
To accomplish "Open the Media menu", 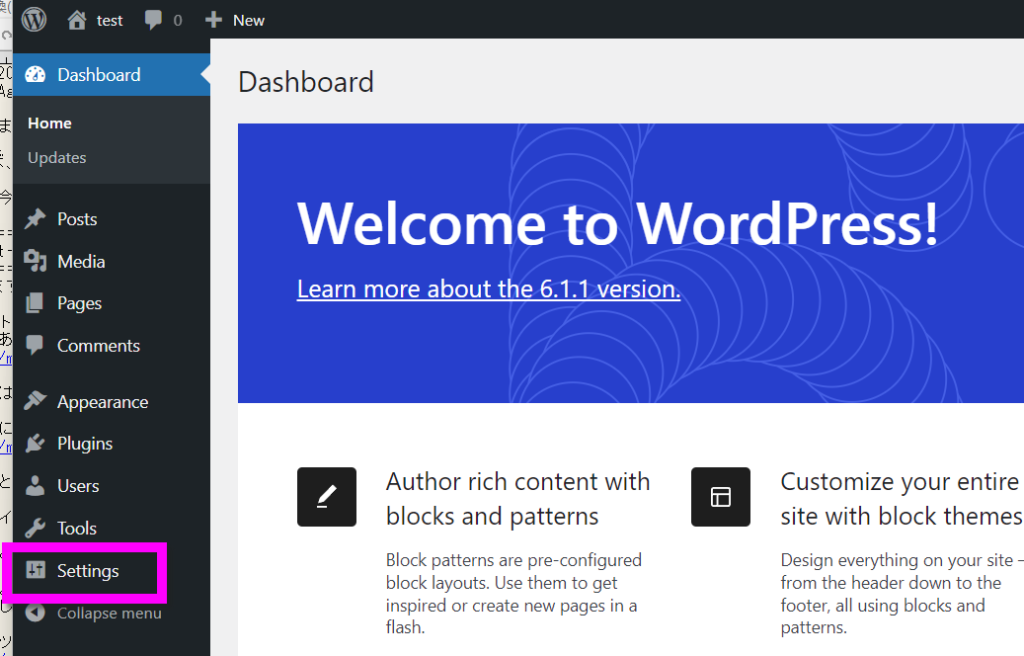I will [x=111, y=261].
